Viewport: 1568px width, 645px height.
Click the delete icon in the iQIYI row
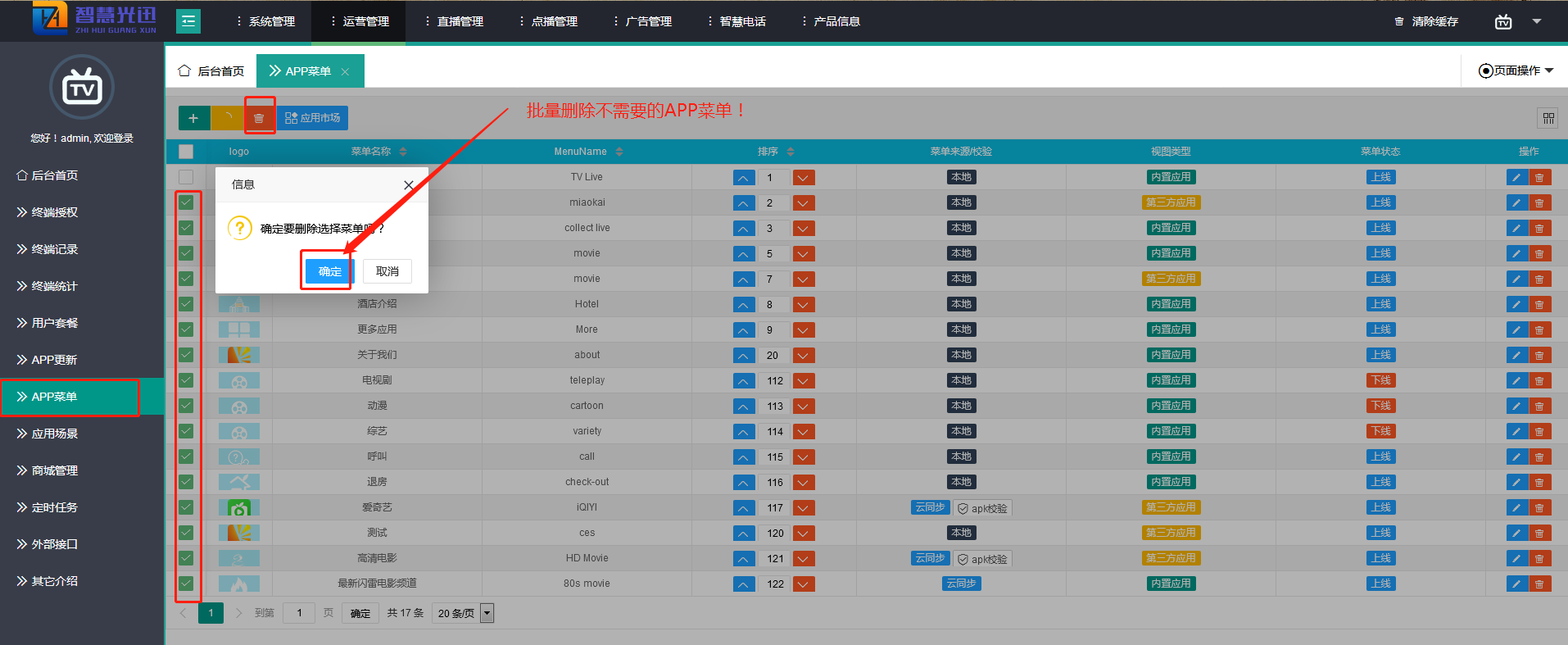click(1539, 508)
